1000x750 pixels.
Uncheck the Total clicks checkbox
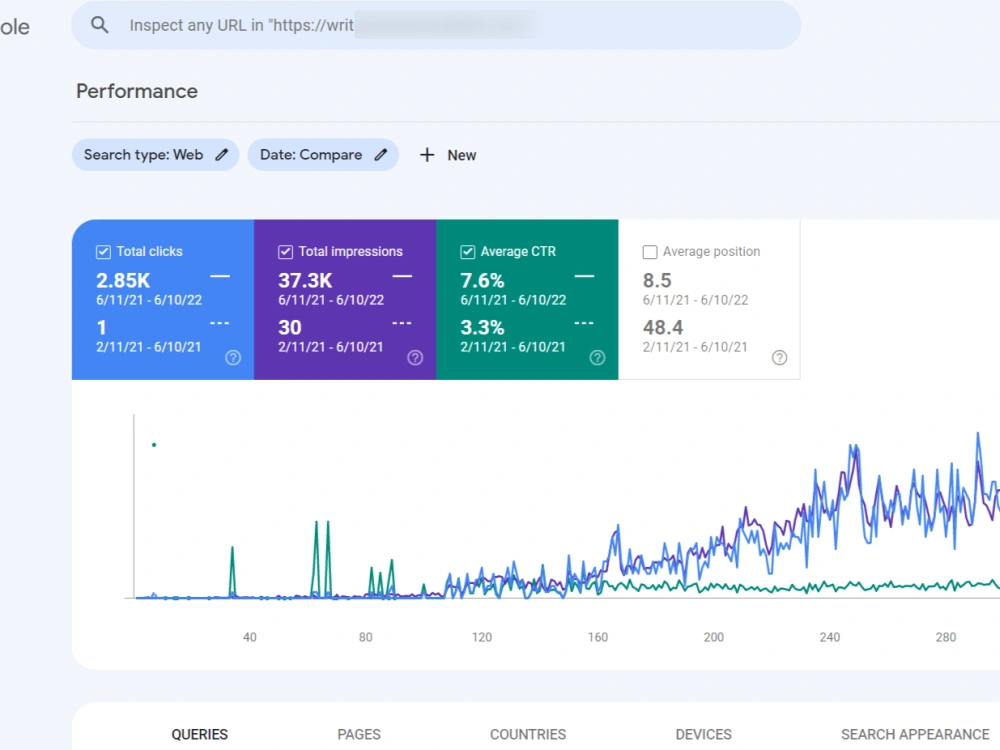pyautogui.click(x=103, y=252)
